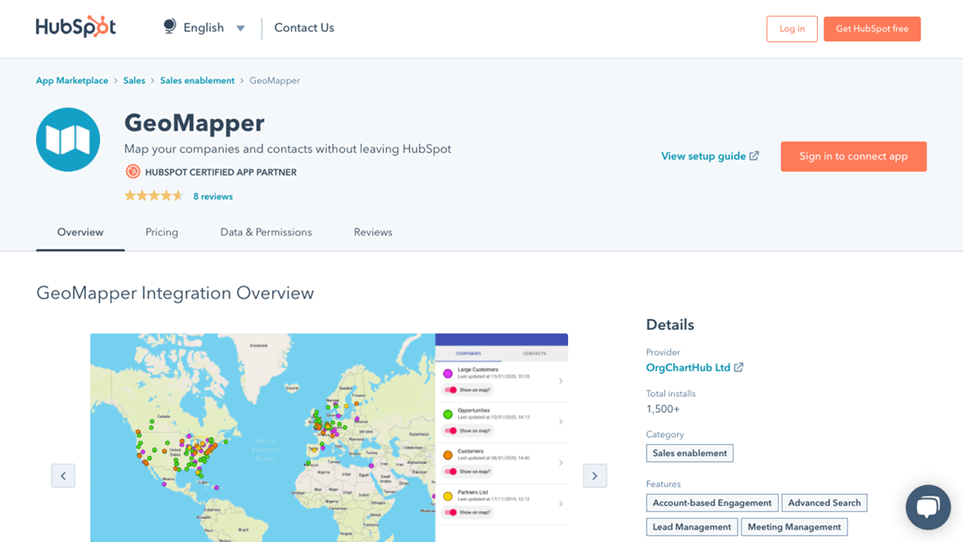Expand the Customers row chevron
The width and height of the screenshot is (963, 542).
(x=561, y=463)
